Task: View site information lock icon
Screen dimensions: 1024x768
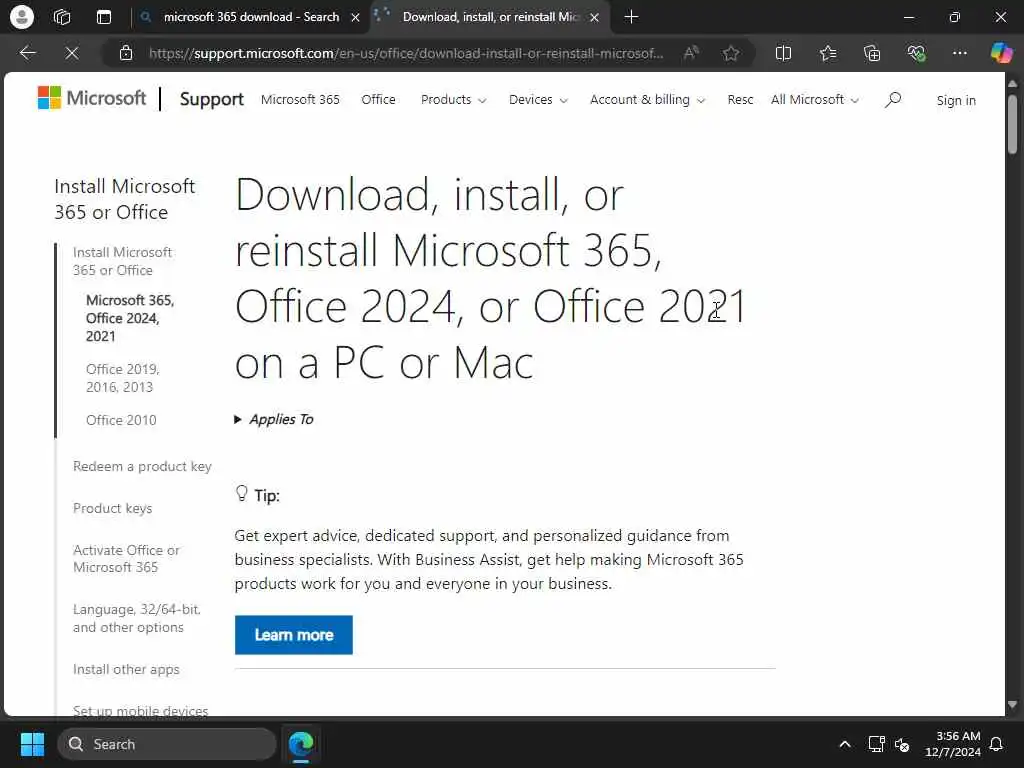Action: coord(126,53)
